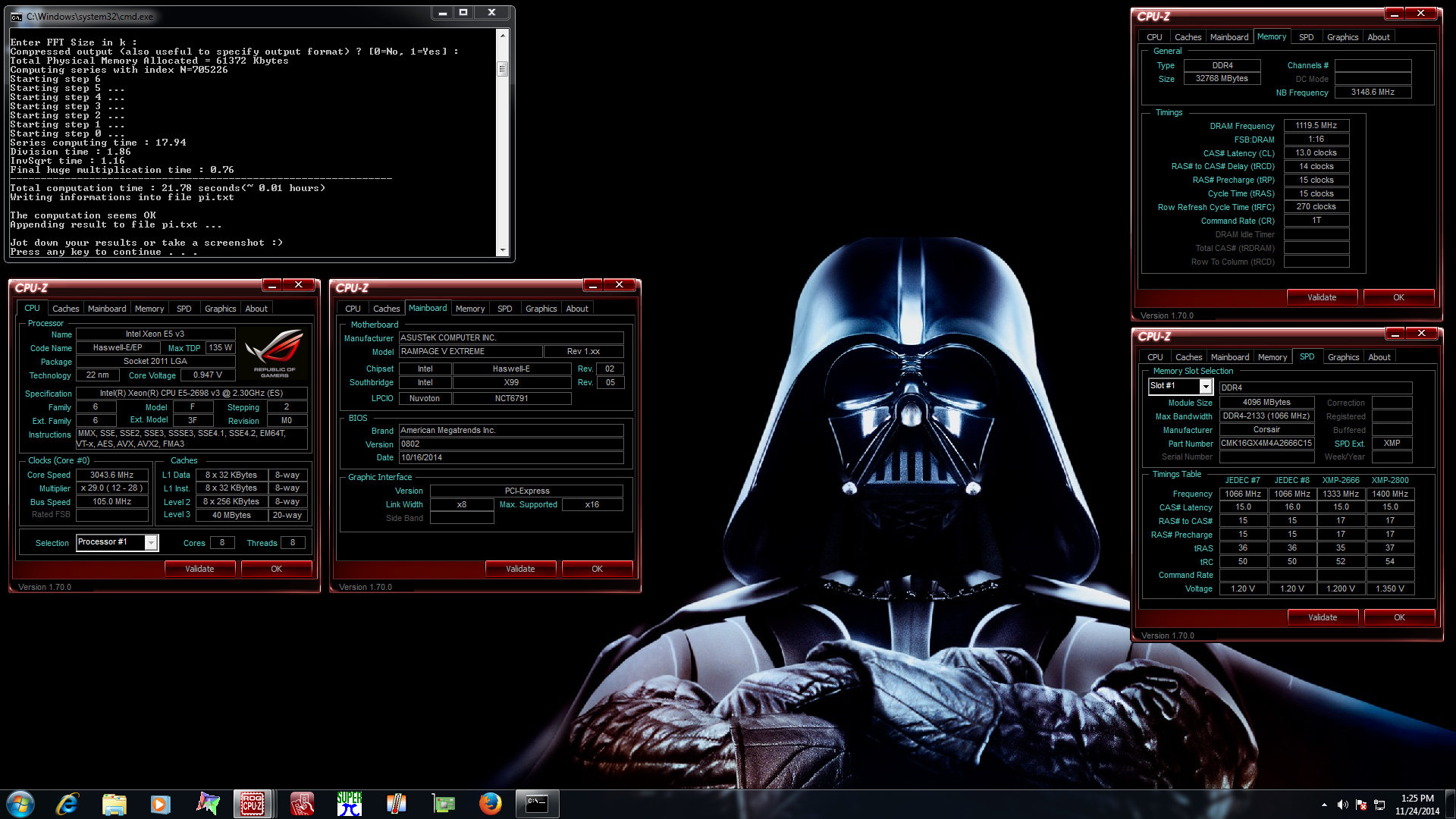
Task: Switch to the CPU tab in the Memory window
Action: [1154, 37]
